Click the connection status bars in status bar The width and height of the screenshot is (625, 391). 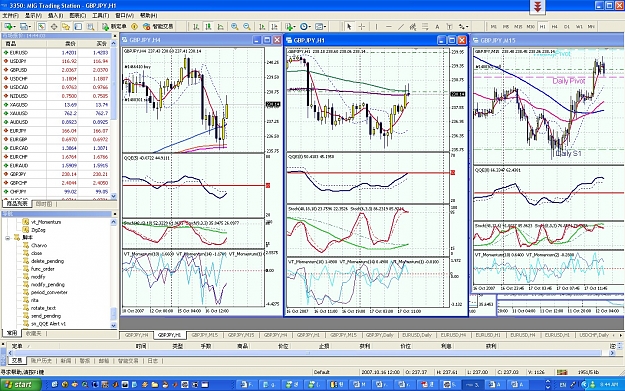click(x=562, y=372)
